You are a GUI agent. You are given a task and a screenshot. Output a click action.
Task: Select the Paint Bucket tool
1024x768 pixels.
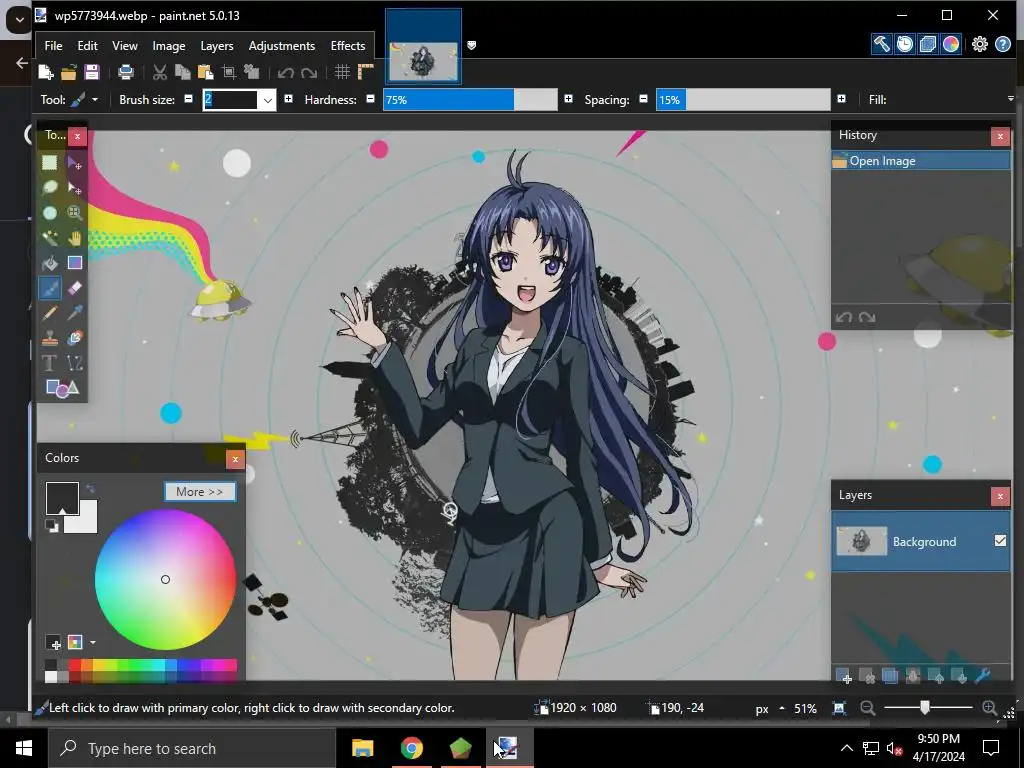tap(50, 263)
